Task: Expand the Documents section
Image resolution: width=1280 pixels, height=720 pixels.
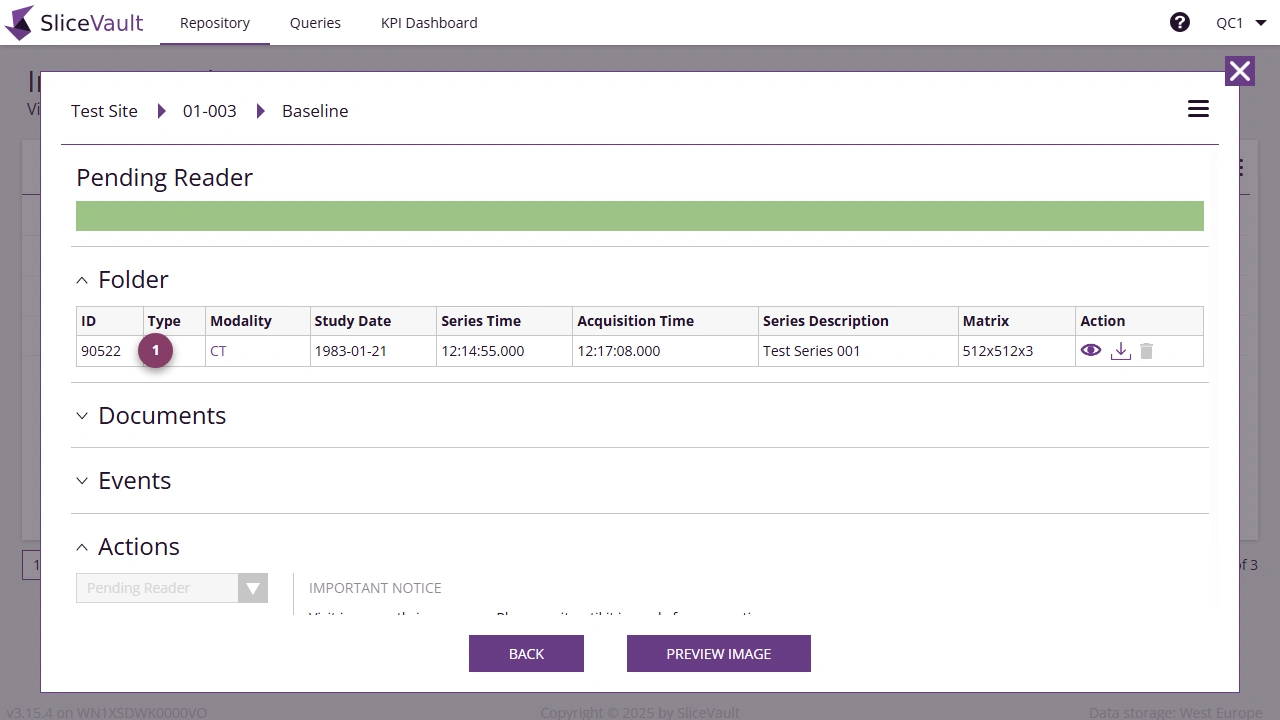Action: (82, 416)
